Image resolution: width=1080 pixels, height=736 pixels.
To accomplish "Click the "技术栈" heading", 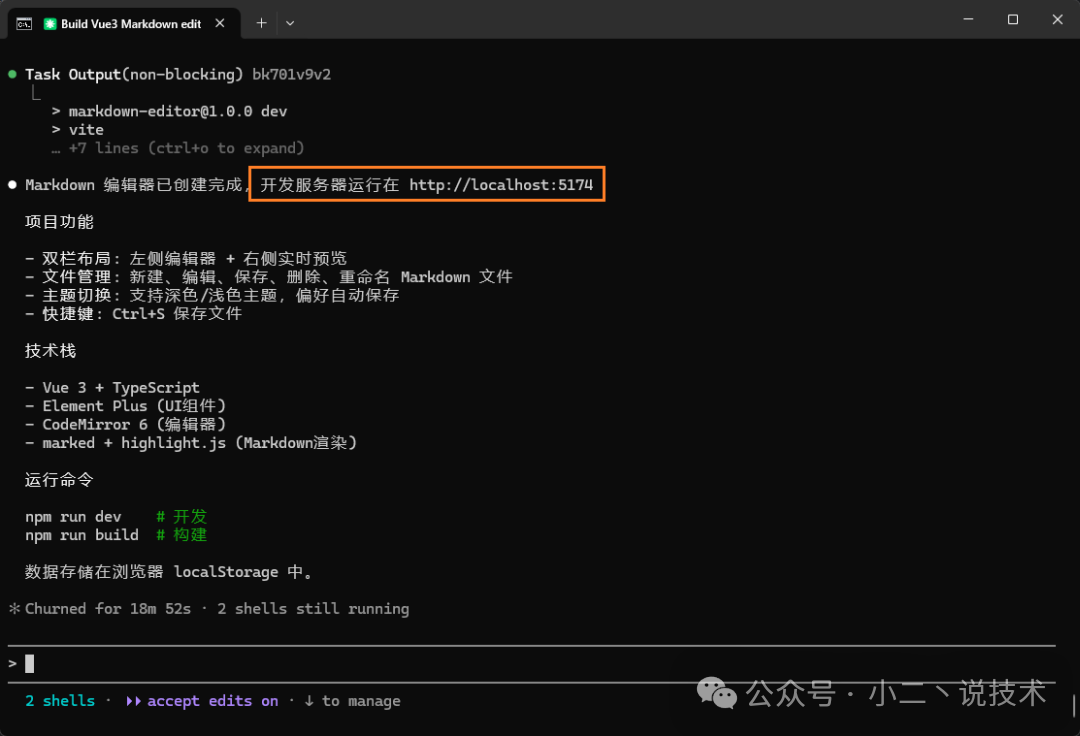I will tap(50, 350).
